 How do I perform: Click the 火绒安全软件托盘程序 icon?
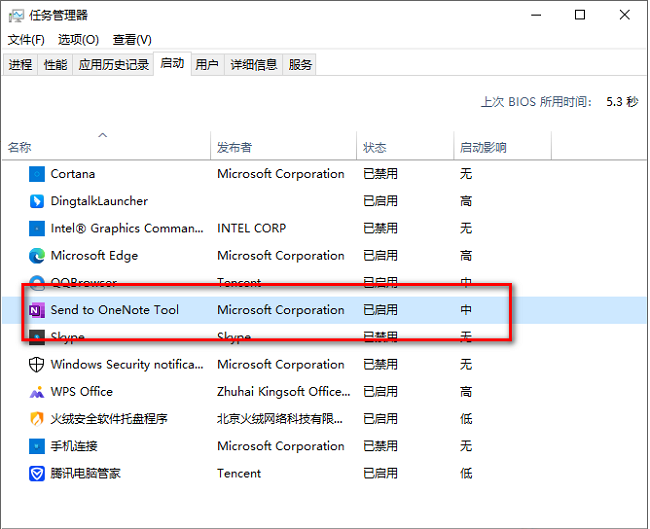tap(36, 419)
